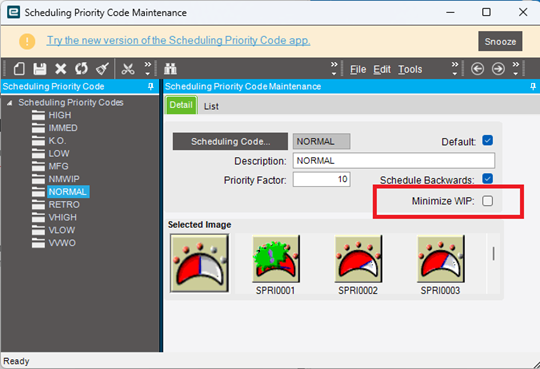Viewport: 540px width, 369px height.
Task: Delete record using the X toolbar icon
Action: [x=61, y=69]
